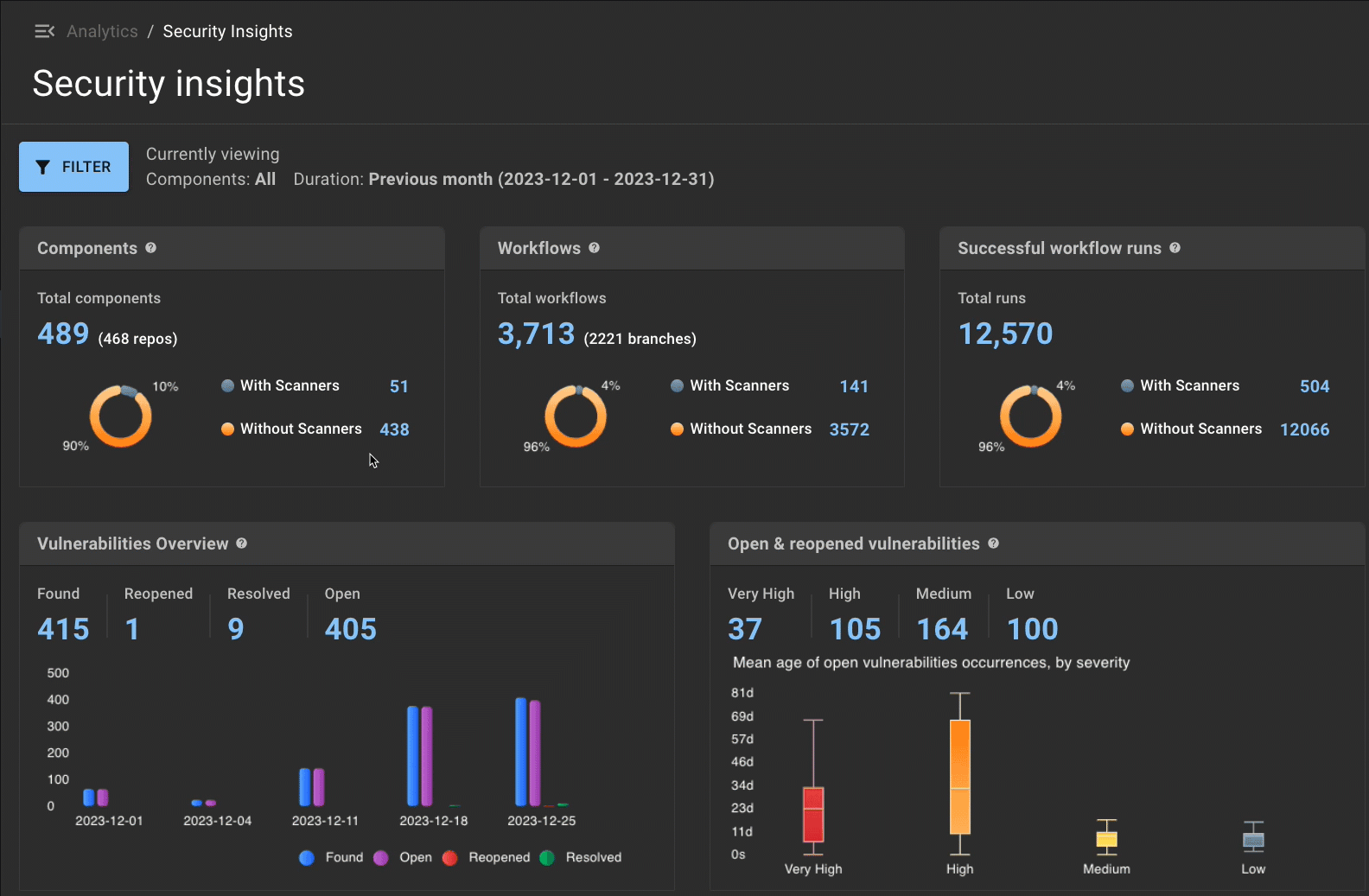Open the Open & reopened vulnerabilities help icon
The width and height of the screenshot is (1369, 896).
click(994, 543)
